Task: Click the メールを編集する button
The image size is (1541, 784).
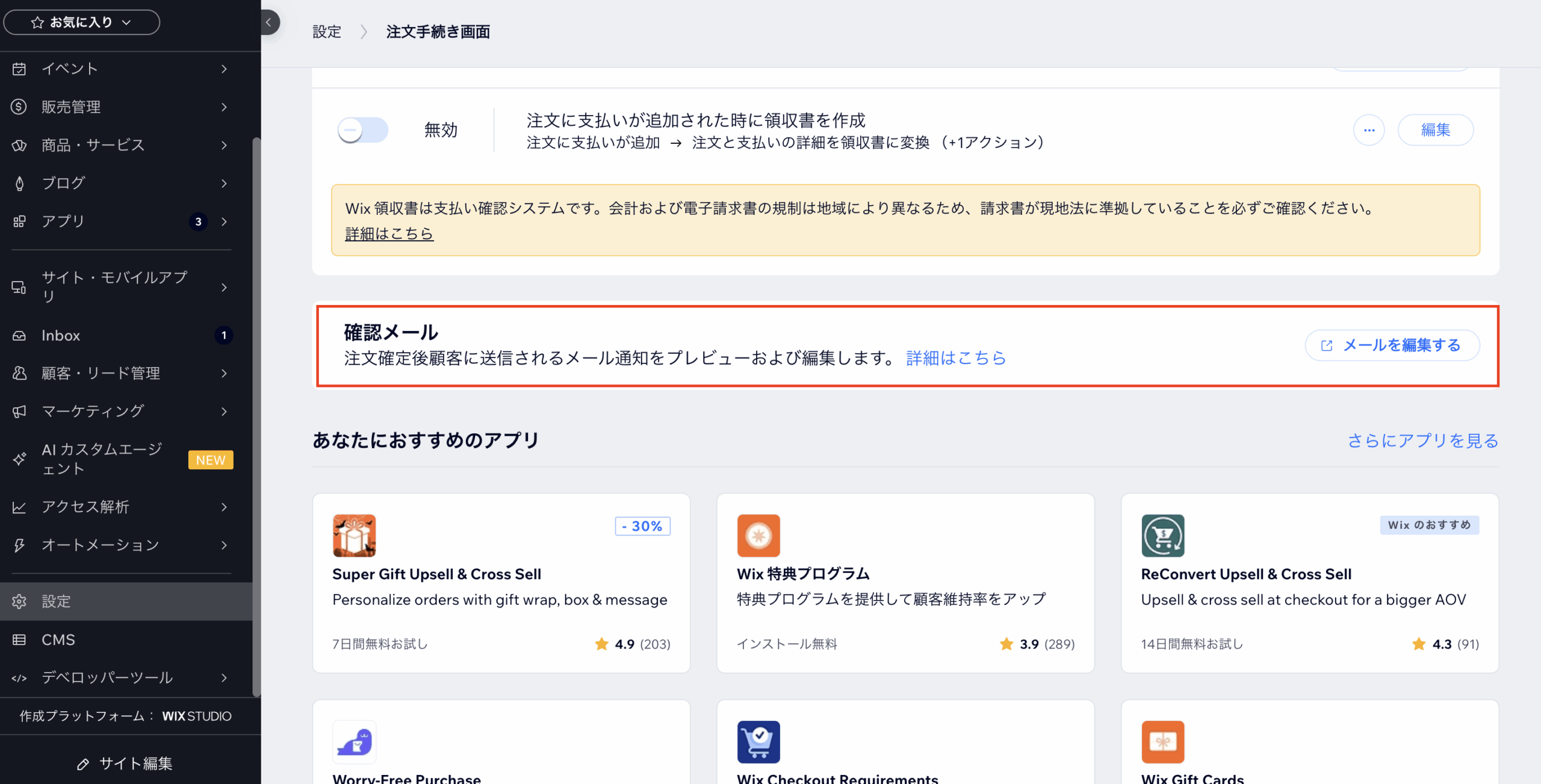Action: point(1392,345)
